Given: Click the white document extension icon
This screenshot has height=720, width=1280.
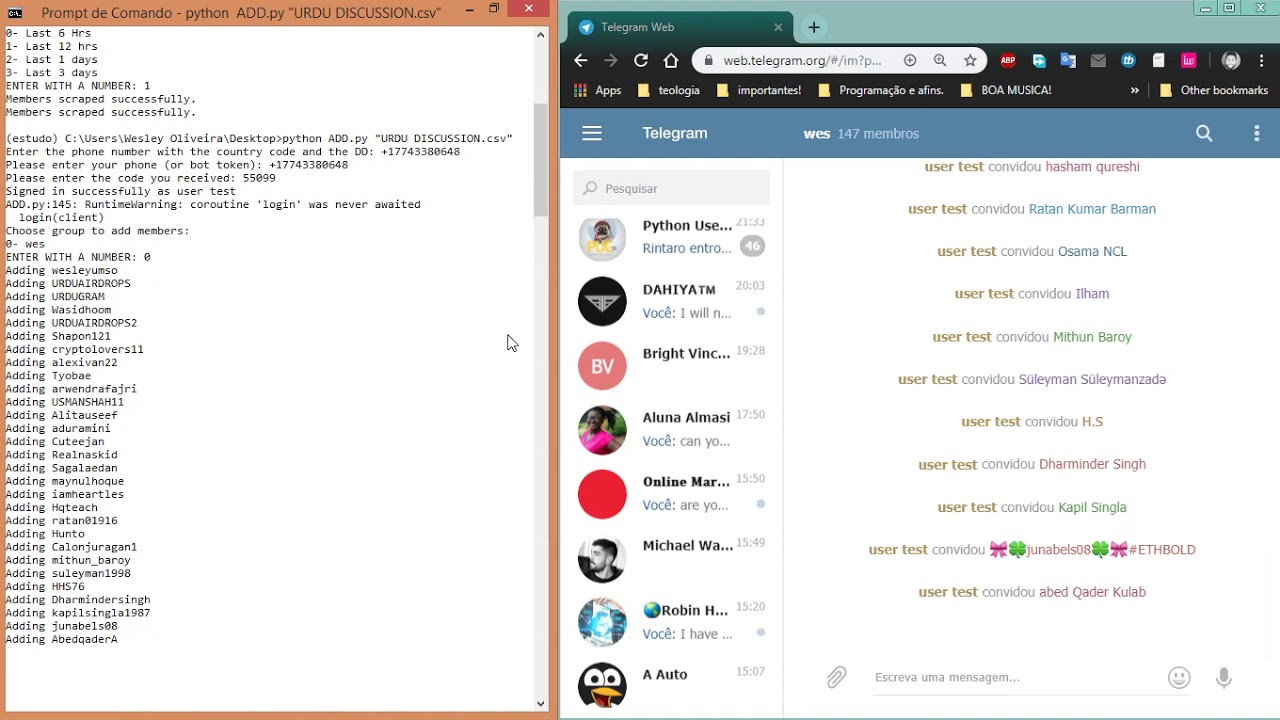Looking at the screenshot, I should click(1159, 60).
